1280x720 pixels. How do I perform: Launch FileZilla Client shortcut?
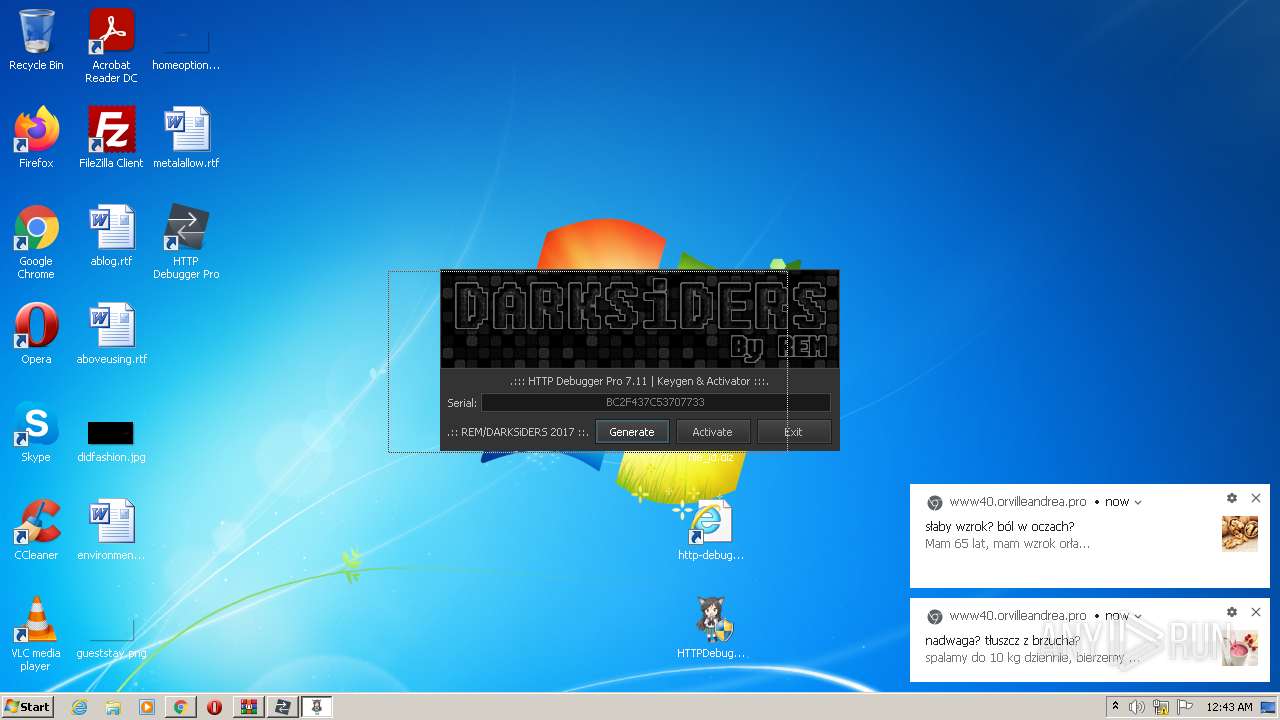point(111,137)
